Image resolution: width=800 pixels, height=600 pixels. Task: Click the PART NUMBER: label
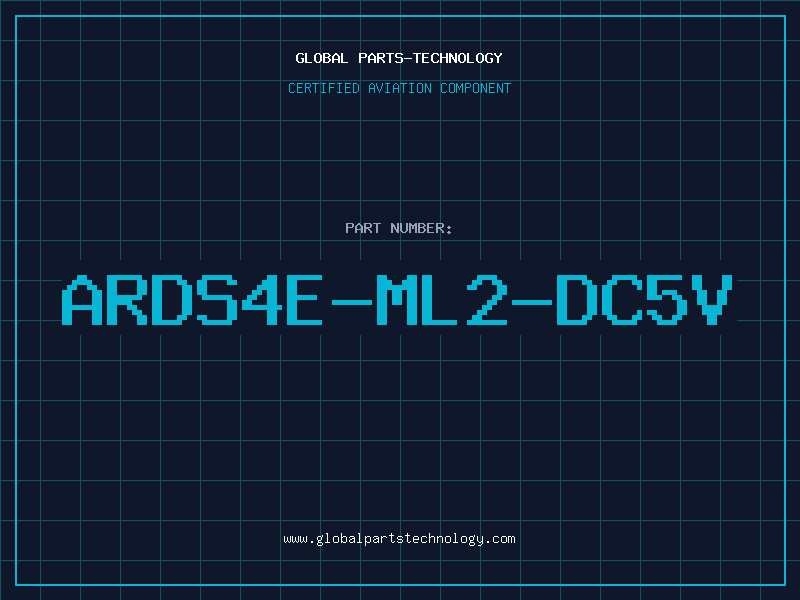coord(399,228)
